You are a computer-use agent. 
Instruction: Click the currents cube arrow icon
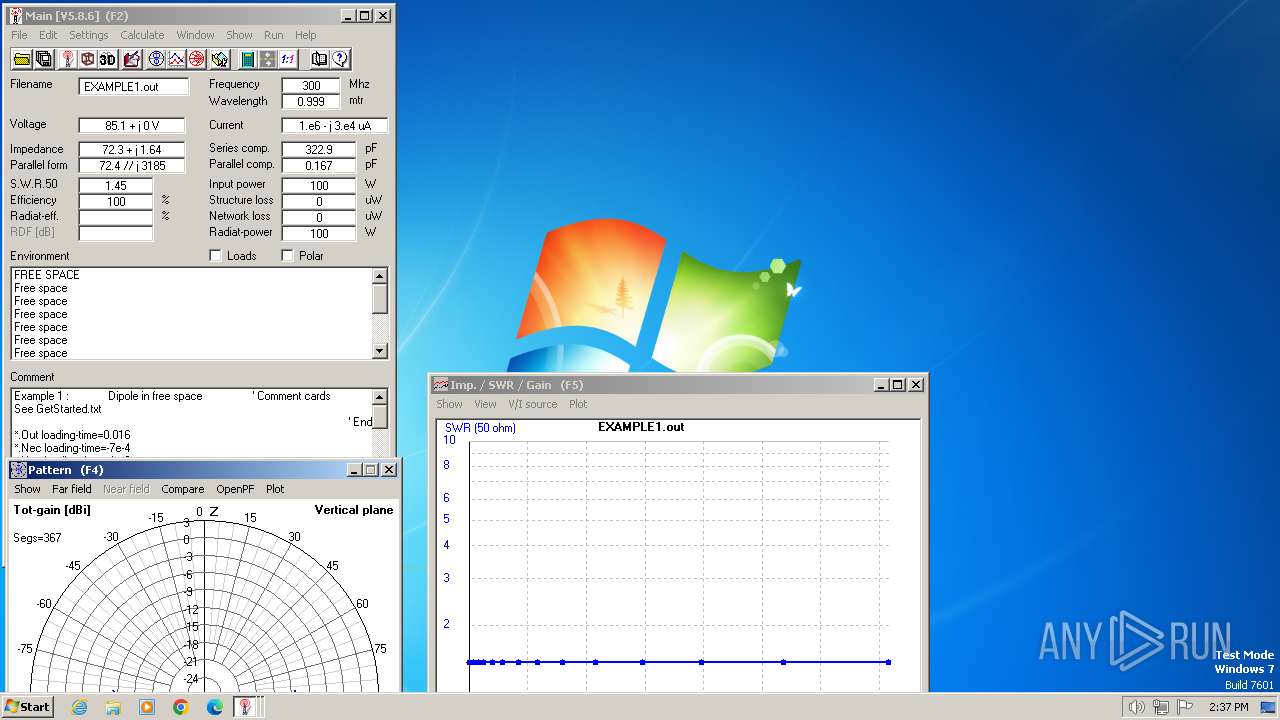220,59
